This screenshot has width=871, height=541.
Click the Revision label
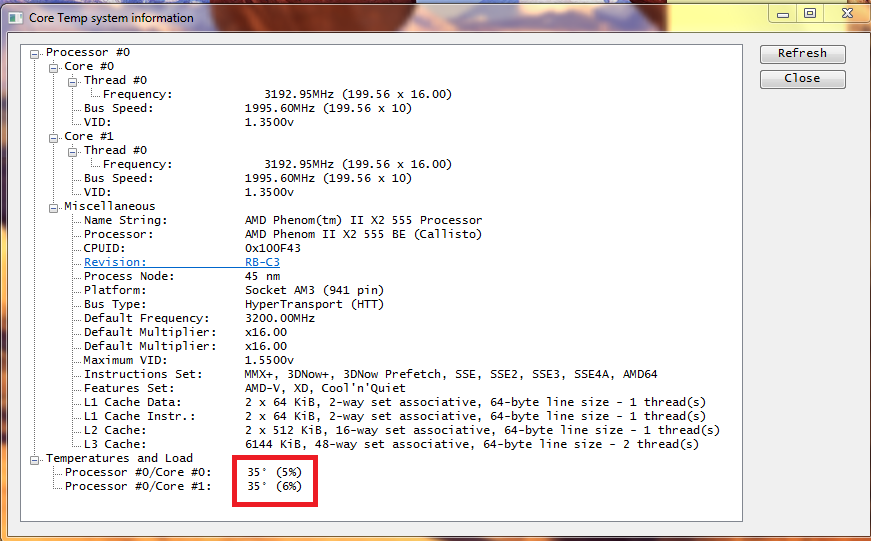(x=115, y=262)
